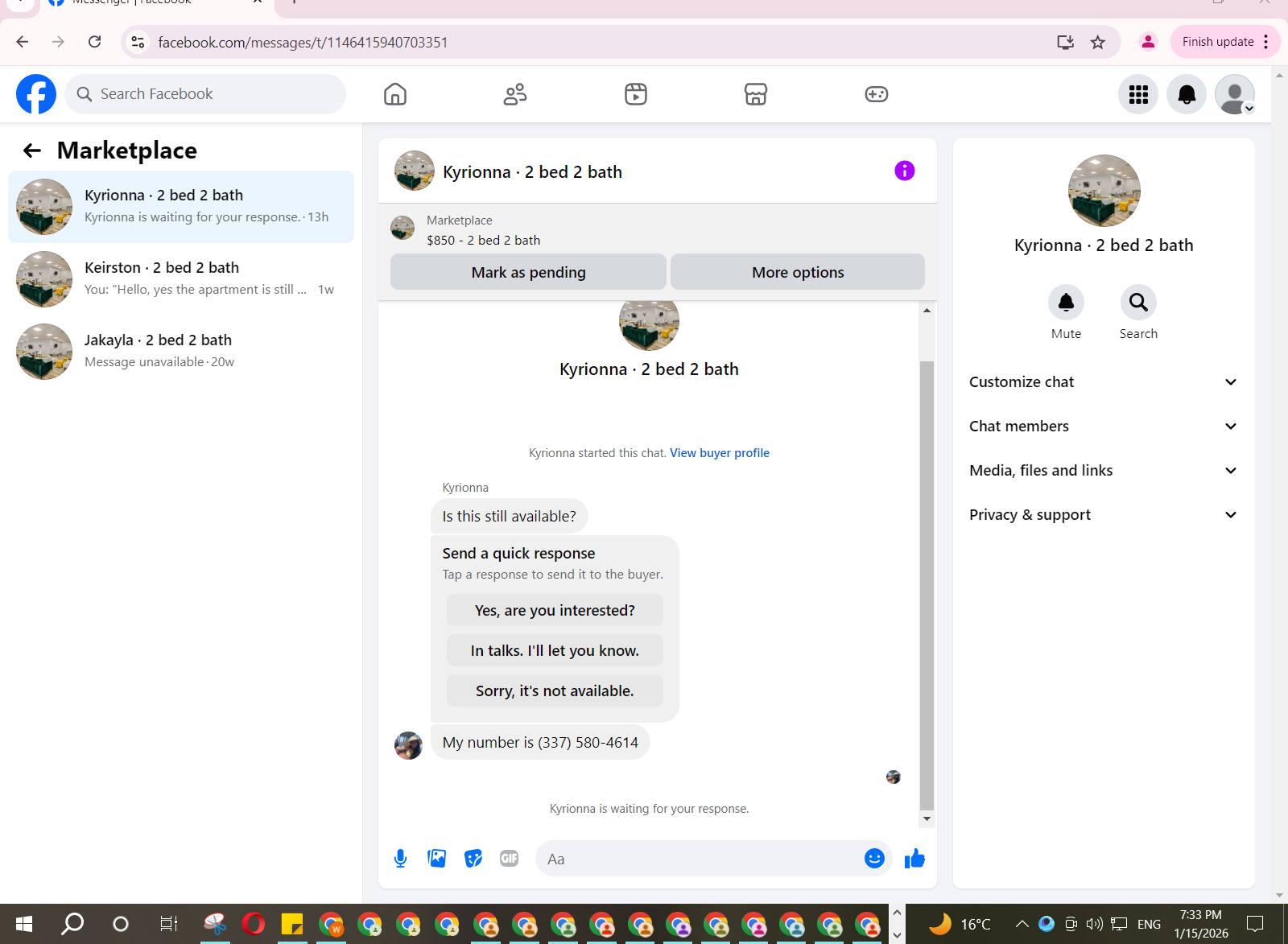Open conversation information purple icon

click(x=905, y=171)
